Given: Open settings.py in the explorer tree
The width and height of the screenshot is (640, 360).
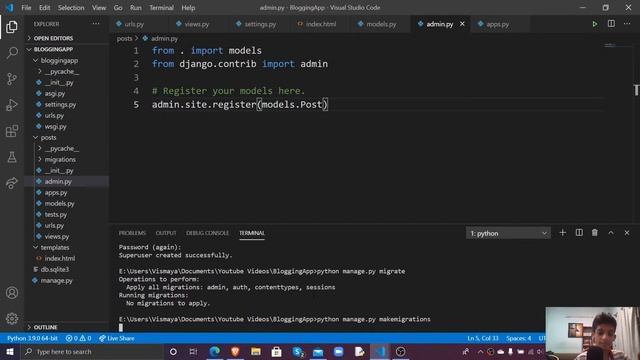Looking at the screenshot, I should point(60,104).
